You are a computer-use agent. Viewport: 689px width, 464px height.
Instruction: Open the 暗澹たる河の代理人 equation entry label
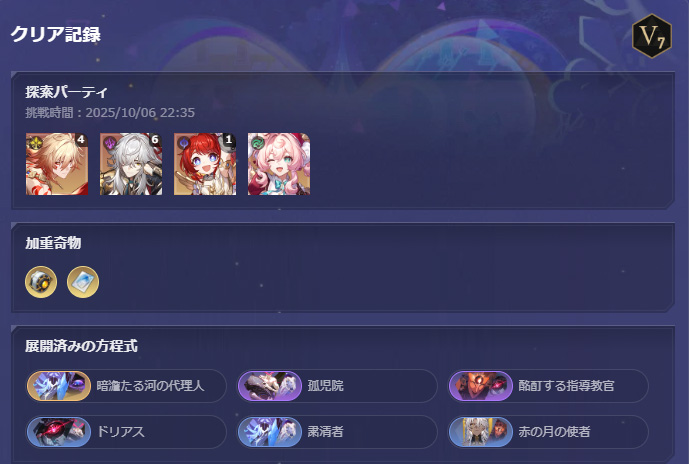150,386
